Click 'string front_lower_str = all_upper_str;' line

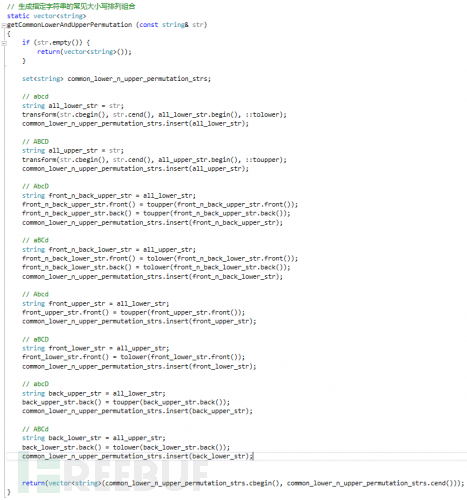point(96,348)
